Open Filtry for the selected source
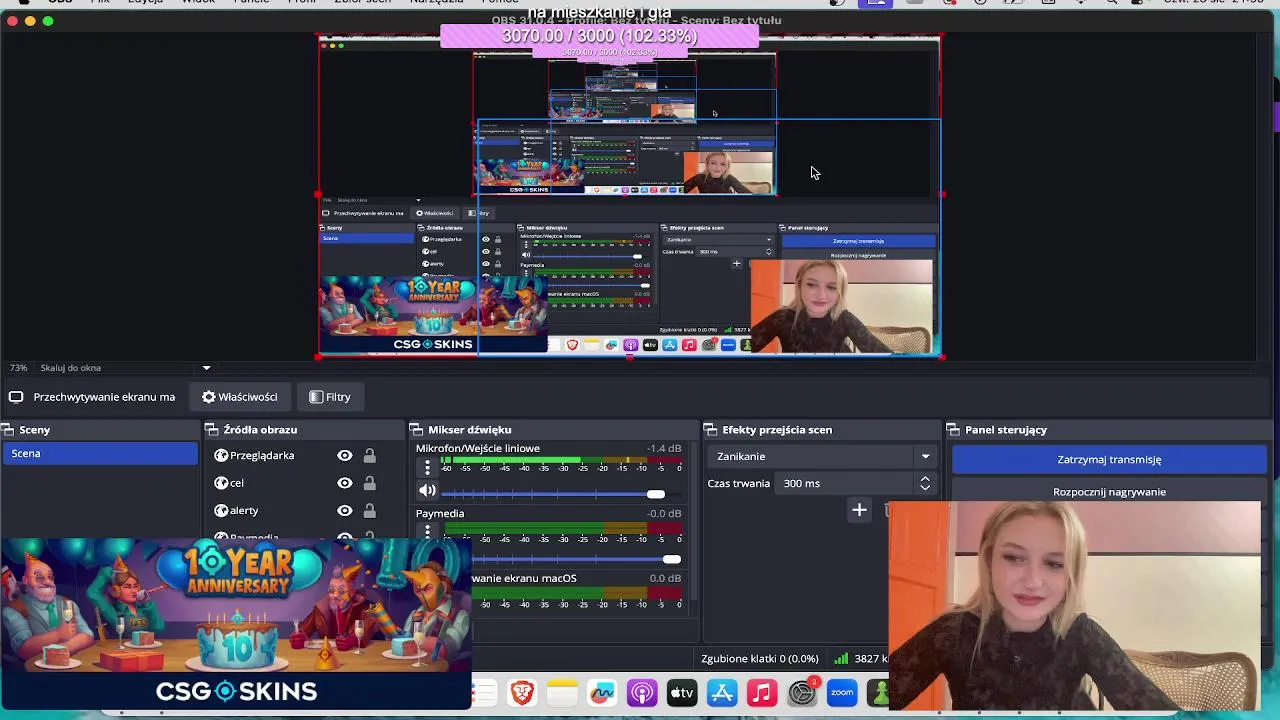Screen dimensions: 1280x720 (330, 397)
